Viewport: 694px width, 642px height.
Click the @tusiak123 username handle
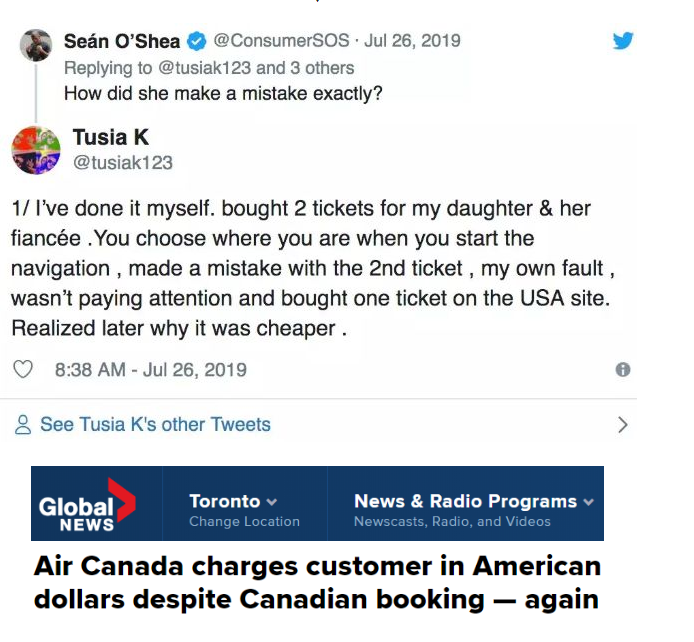tap(124, 162)
